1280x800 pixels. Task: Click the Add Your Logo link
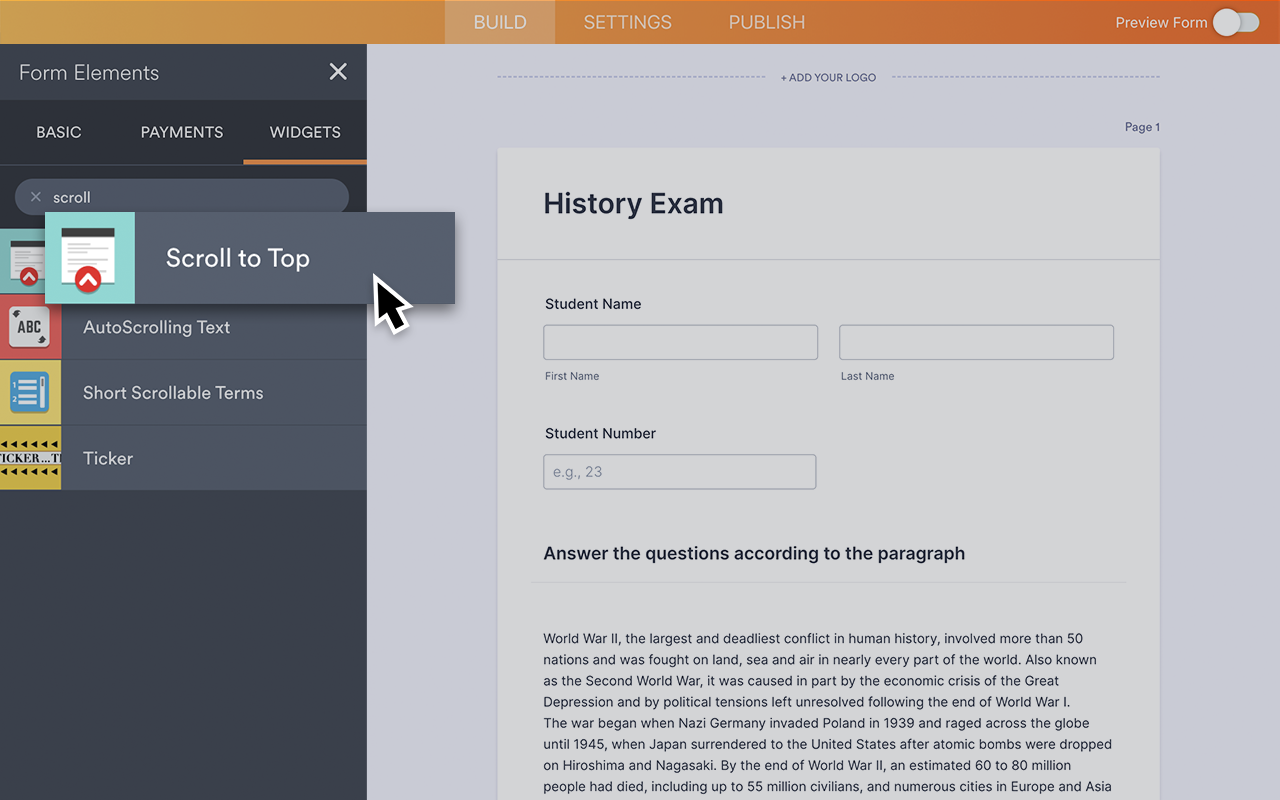click(x=828, y=77)
